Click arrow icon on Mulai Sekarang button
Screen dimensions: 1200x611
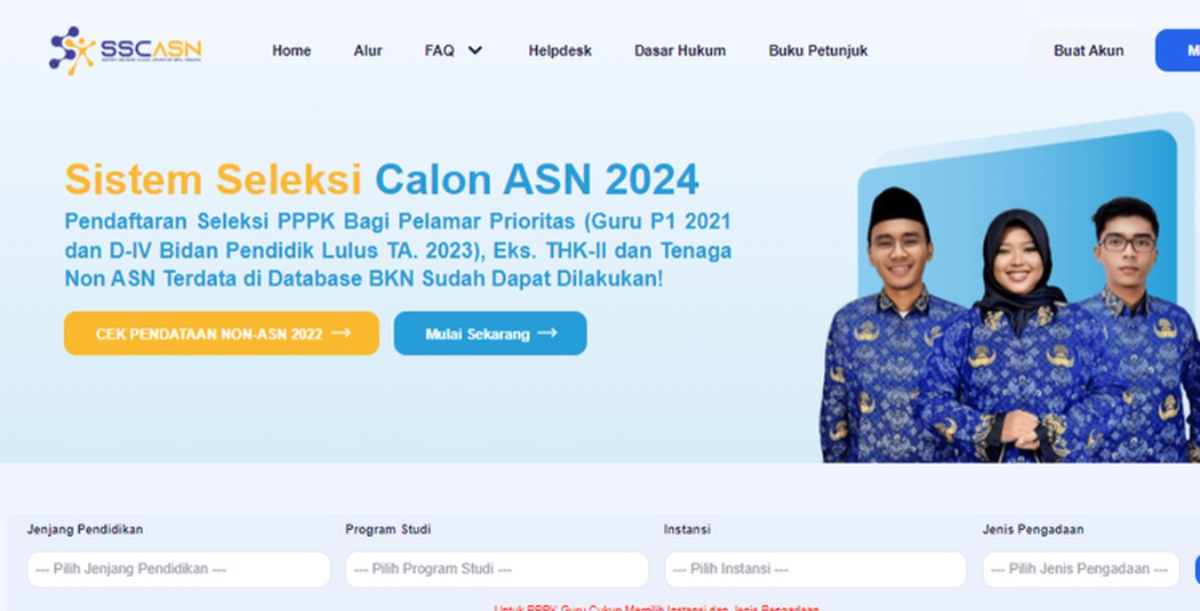[547, 333]
